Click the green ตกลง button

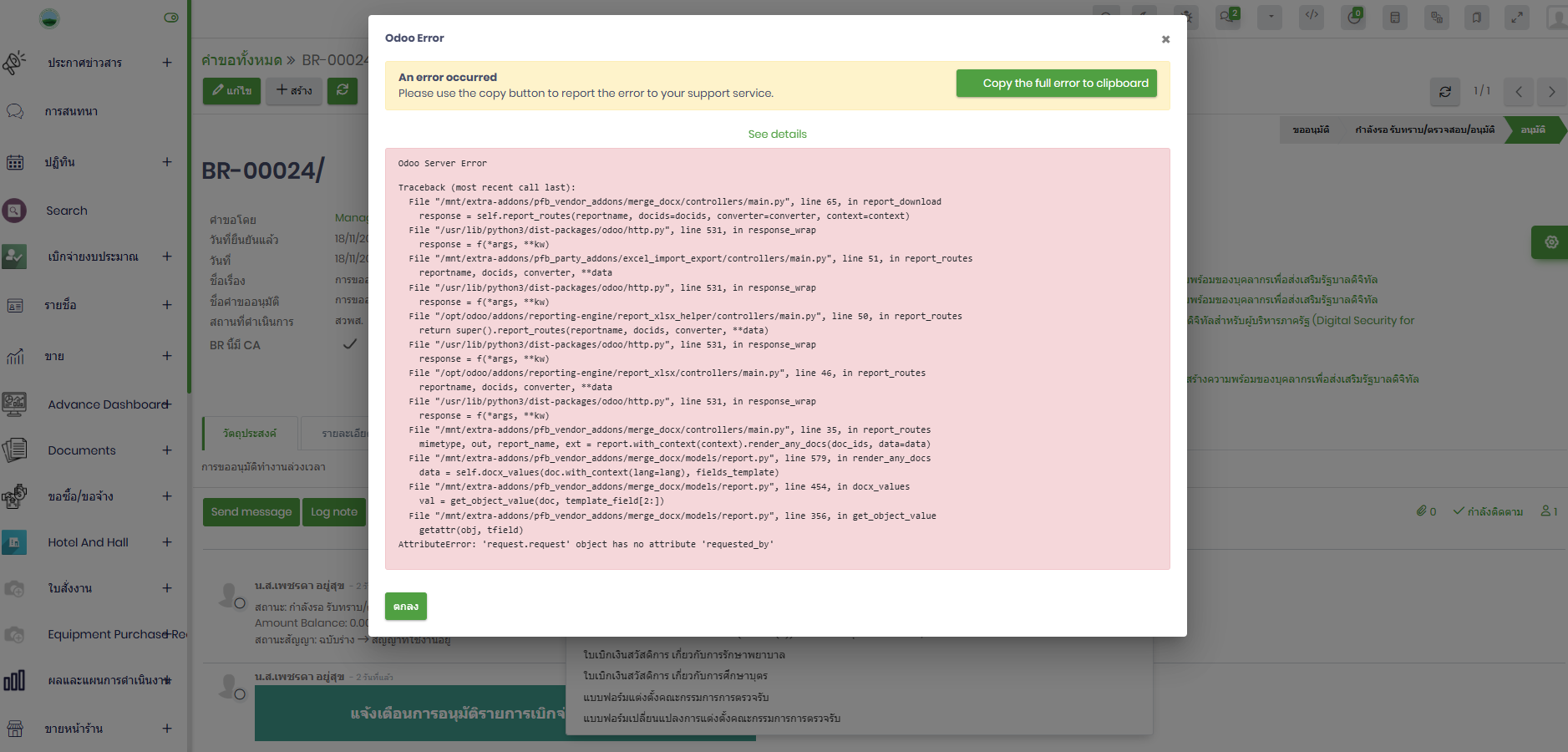(x=406, y=607)
